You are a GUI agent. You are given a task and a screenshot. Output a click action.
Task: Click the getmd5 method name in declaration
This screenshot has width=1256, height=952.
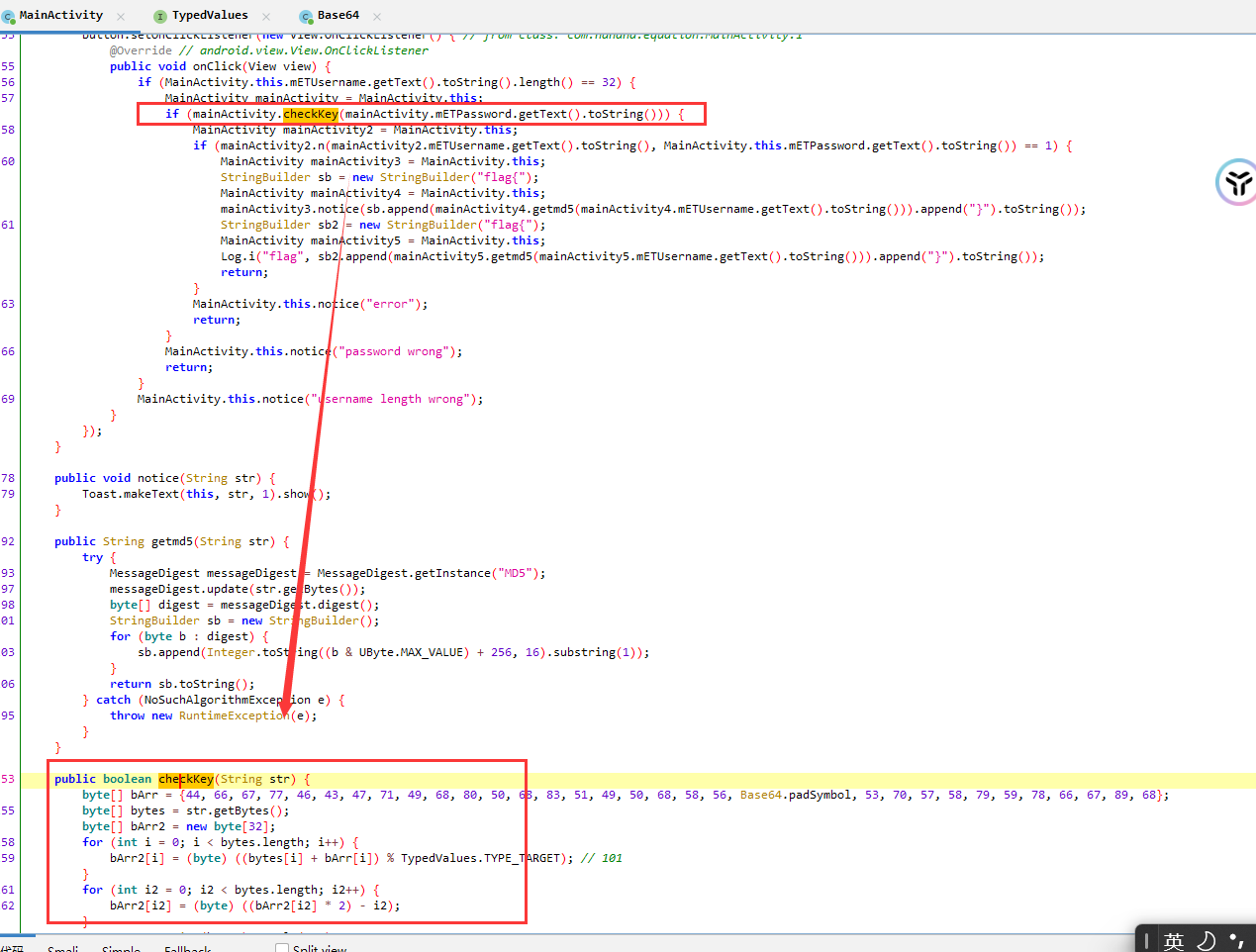click(x=172, y=541)
